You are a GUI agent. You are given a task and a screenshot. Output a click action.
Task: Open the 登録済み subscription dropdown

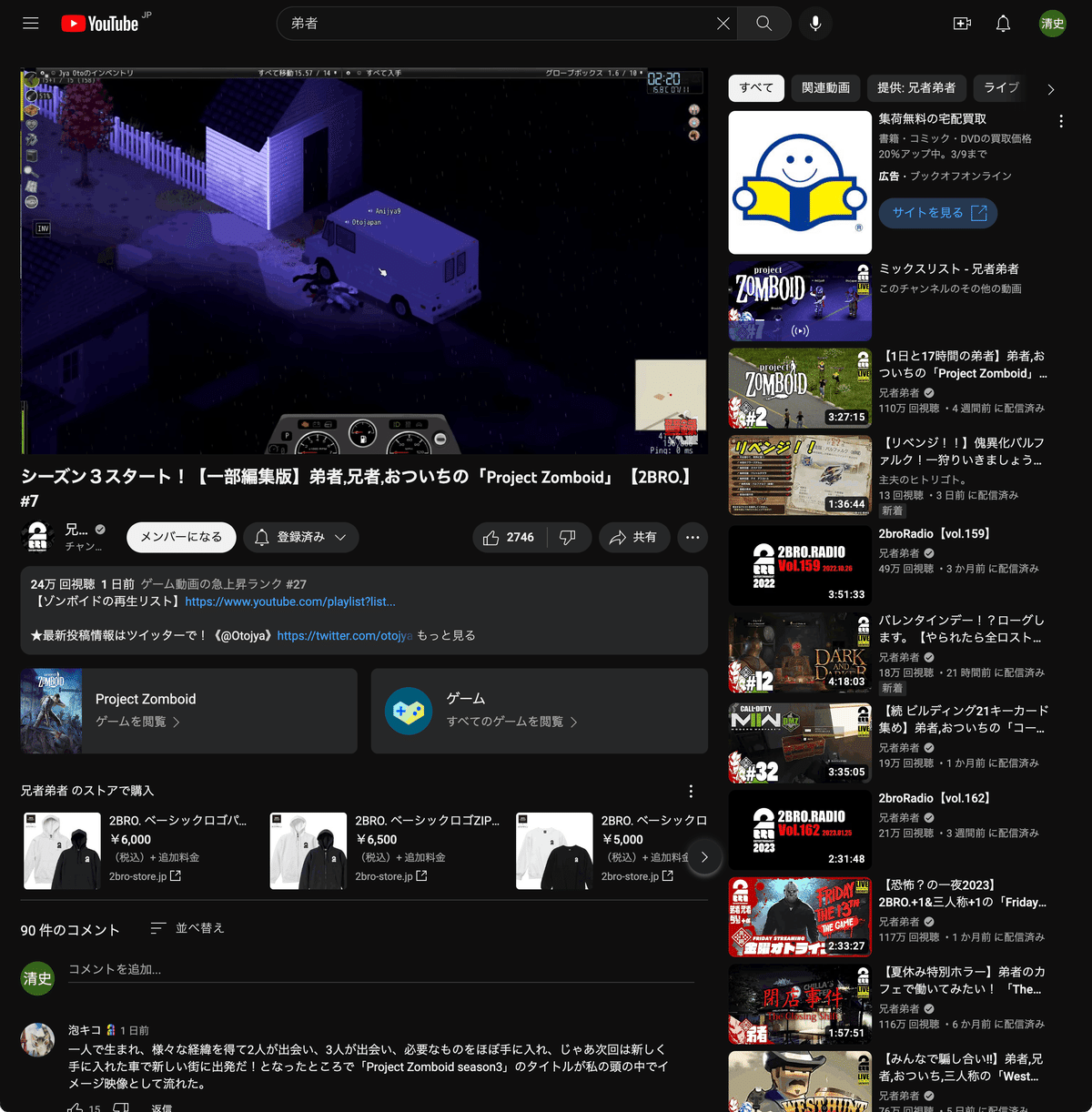(301, 537)
